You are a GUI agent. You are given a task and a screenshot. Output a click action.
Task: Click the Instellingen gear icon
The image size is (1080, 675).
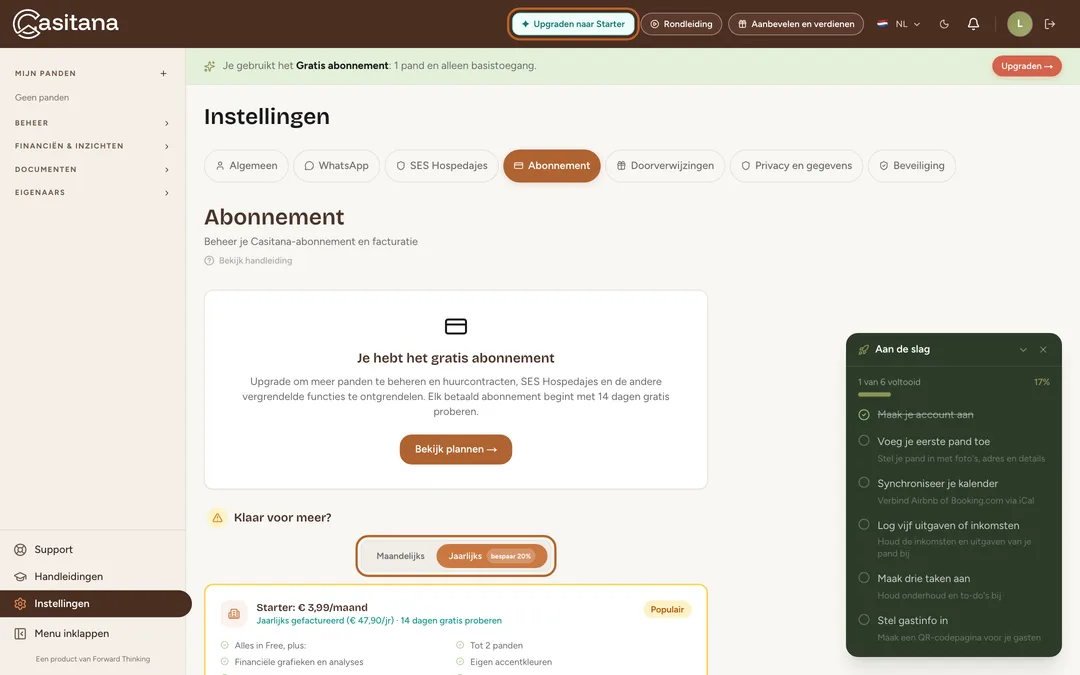(x=21, y=603)
